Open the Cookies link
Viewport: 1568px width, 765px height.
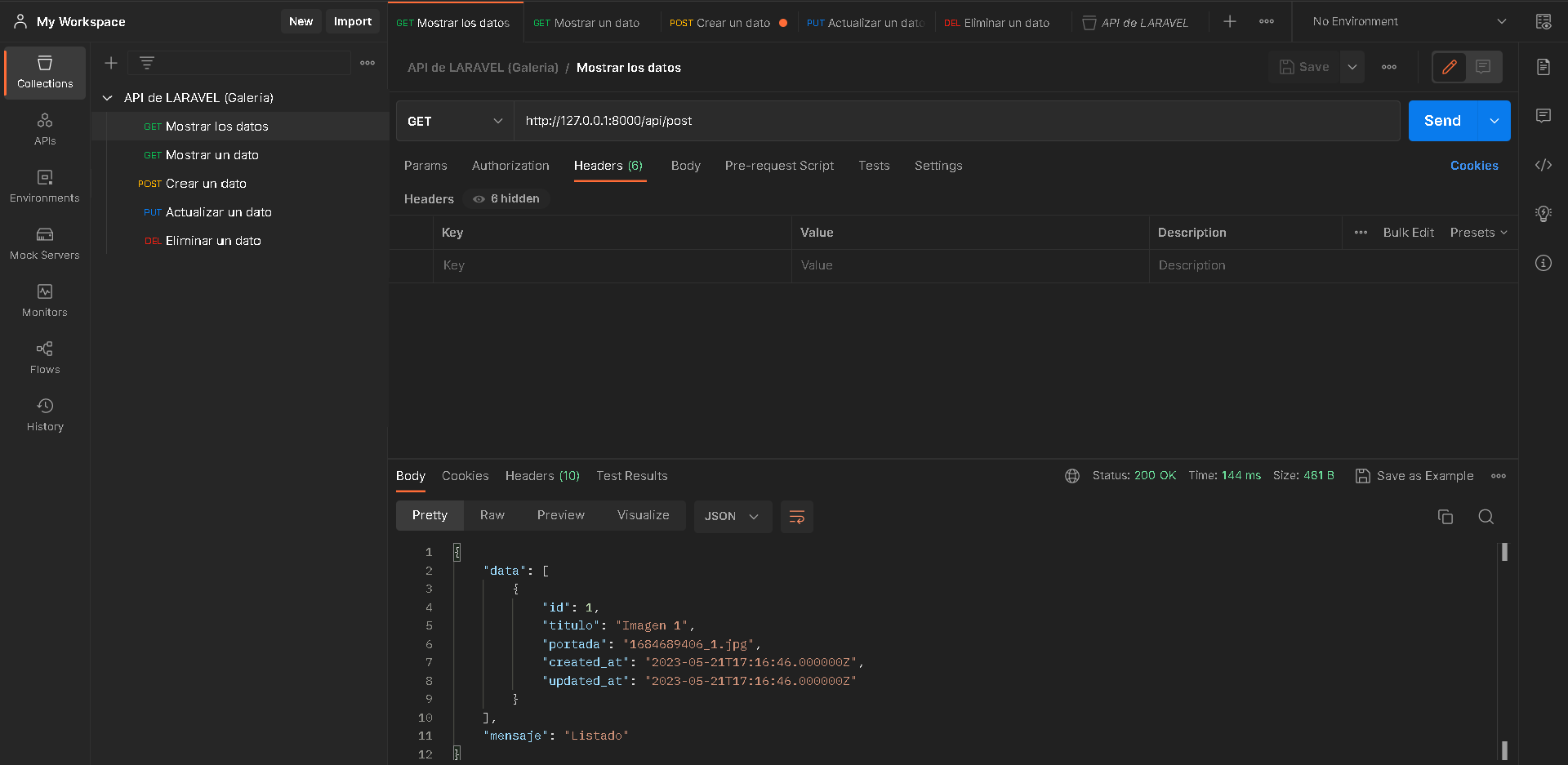tap(1474, 166)
